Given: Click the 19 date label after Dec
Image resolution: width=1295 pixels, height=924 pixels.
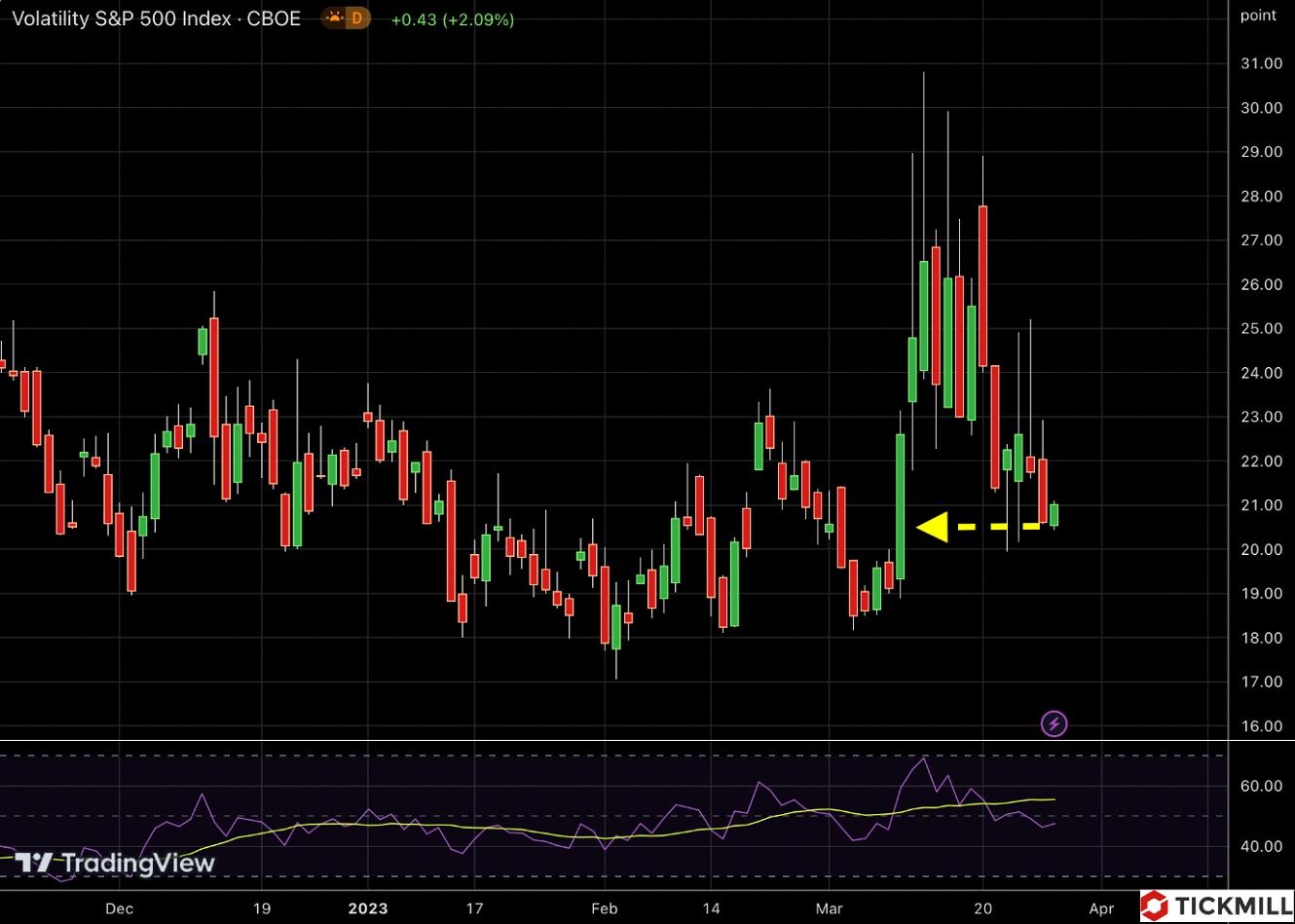Looking at the screenshot, I should click(x=262, y=908).
